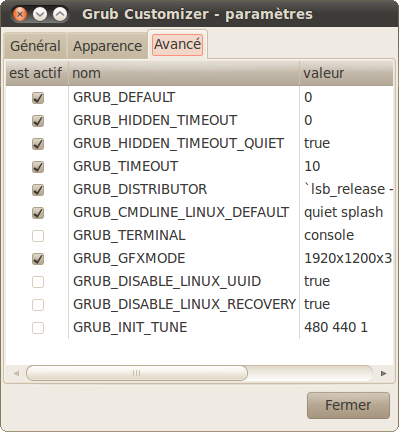Select the GRUB_TERMINAL name cell

pyautogui.click(x=184, y=235)
